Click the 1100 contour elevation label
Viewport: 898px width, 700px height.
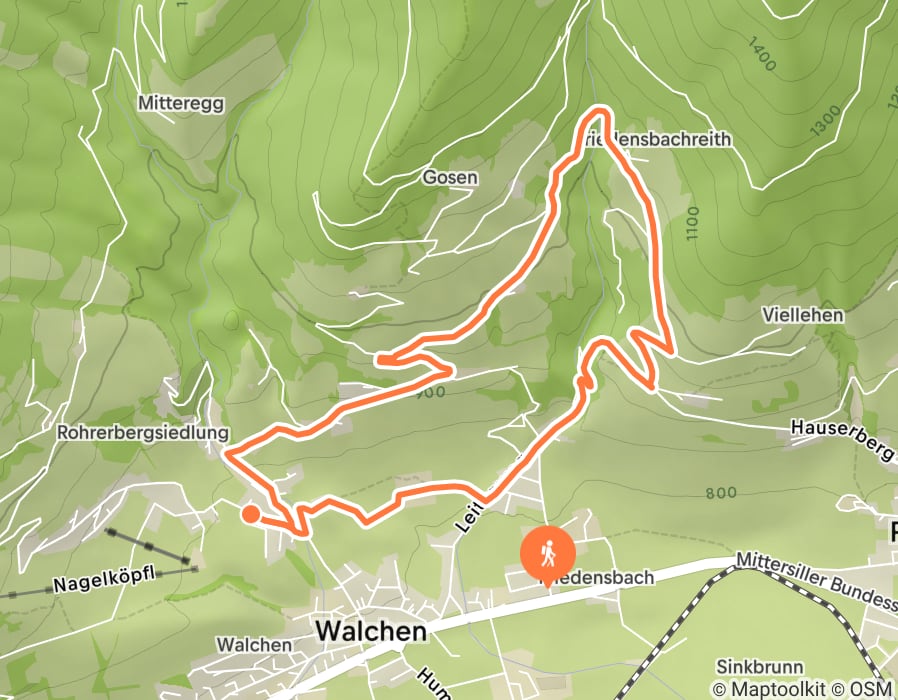coord(692,223)
